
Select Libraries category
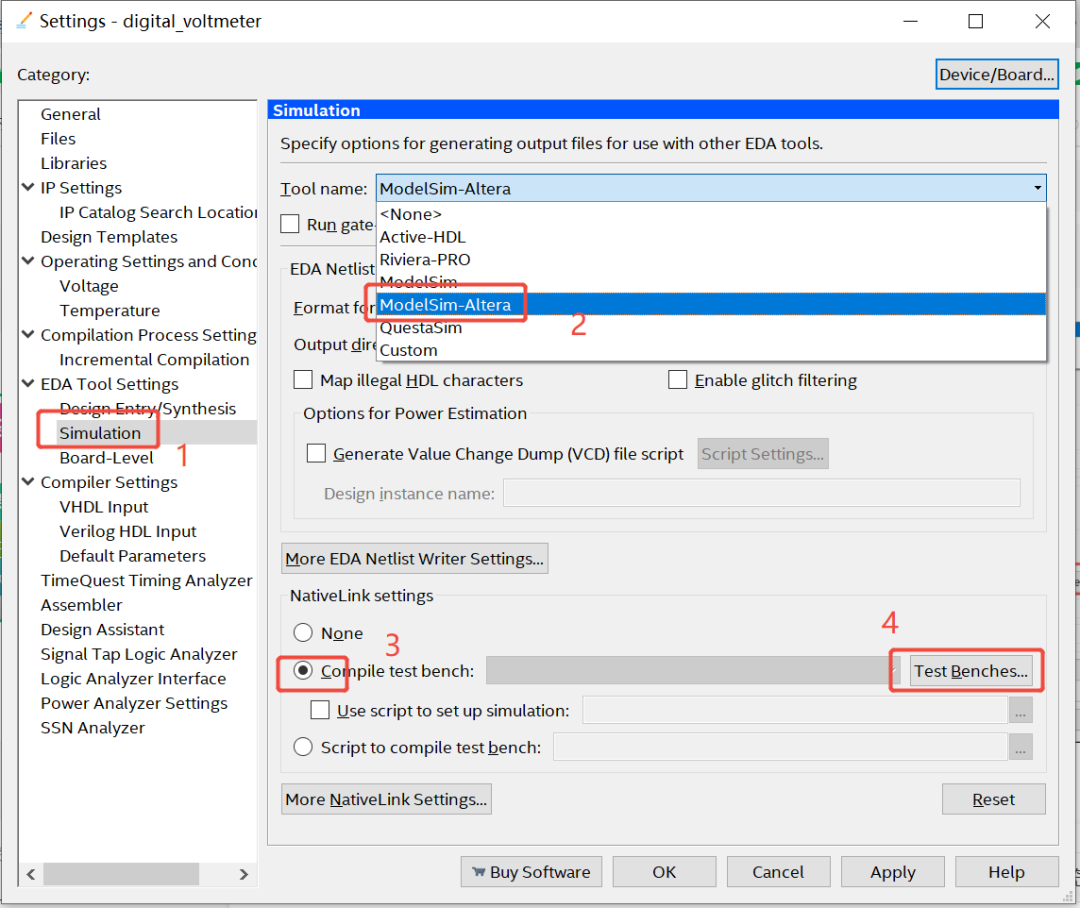point(74,163)
